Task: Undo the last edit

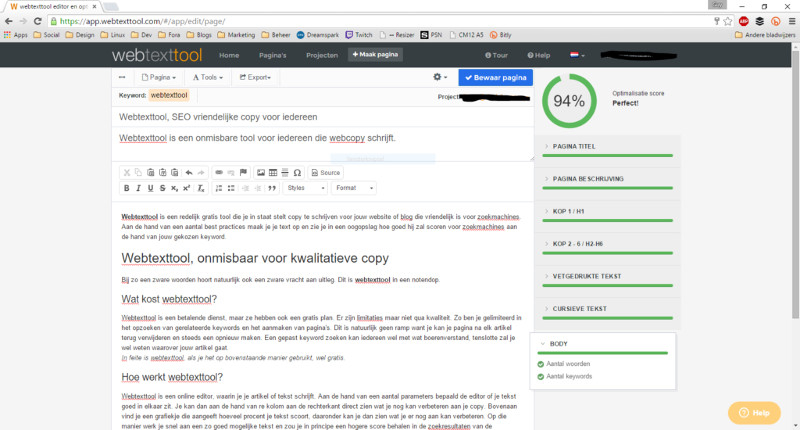Action: pyautogui.click(x=189, y=172)
